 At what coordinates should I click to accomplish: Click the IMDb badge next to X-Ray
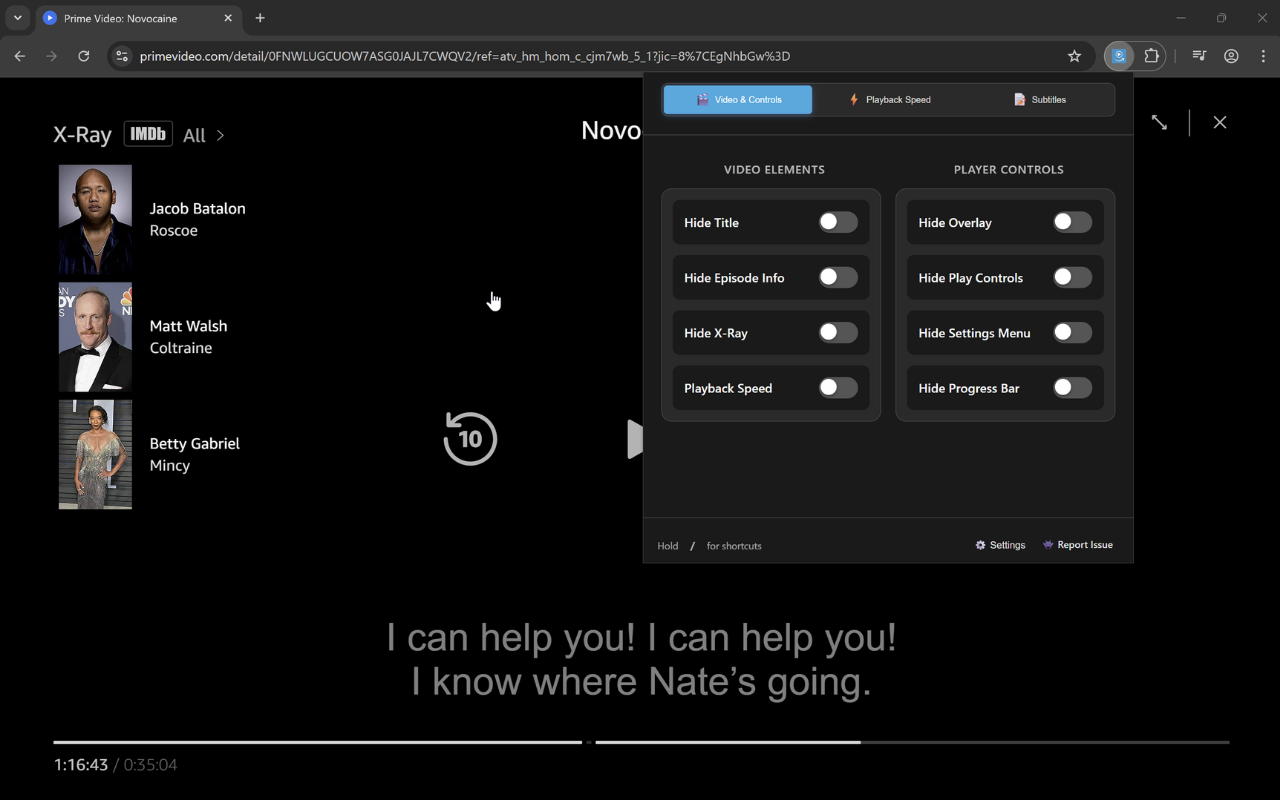click(148, 133)
